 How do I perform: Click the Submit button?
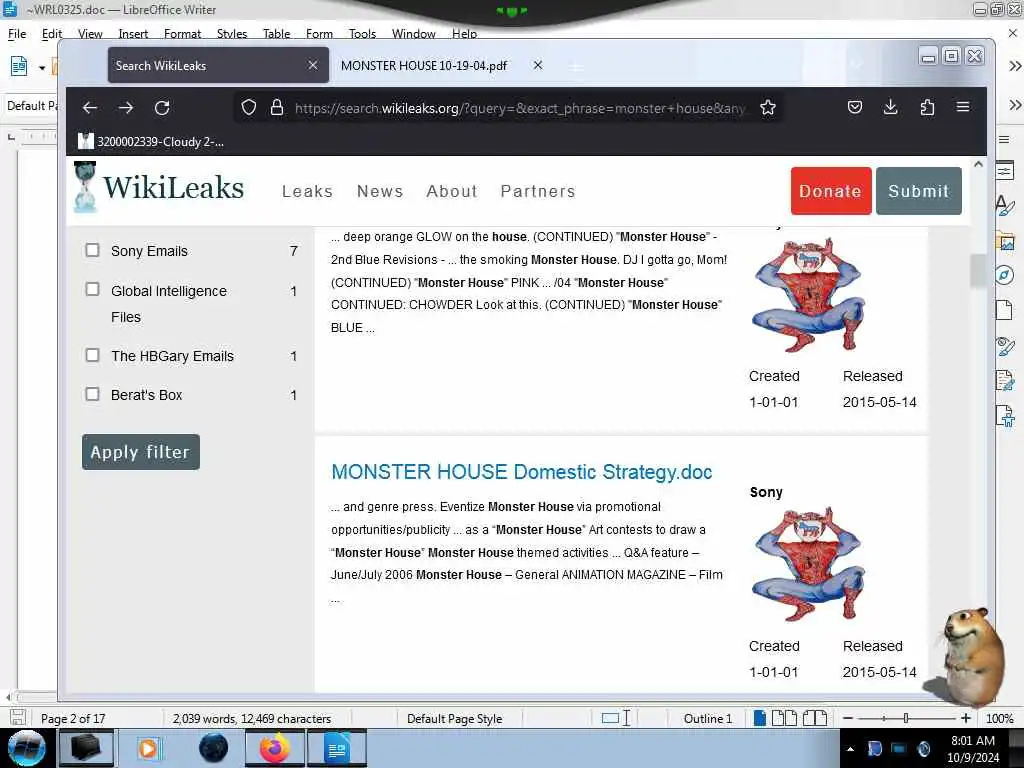click(918, 191)
